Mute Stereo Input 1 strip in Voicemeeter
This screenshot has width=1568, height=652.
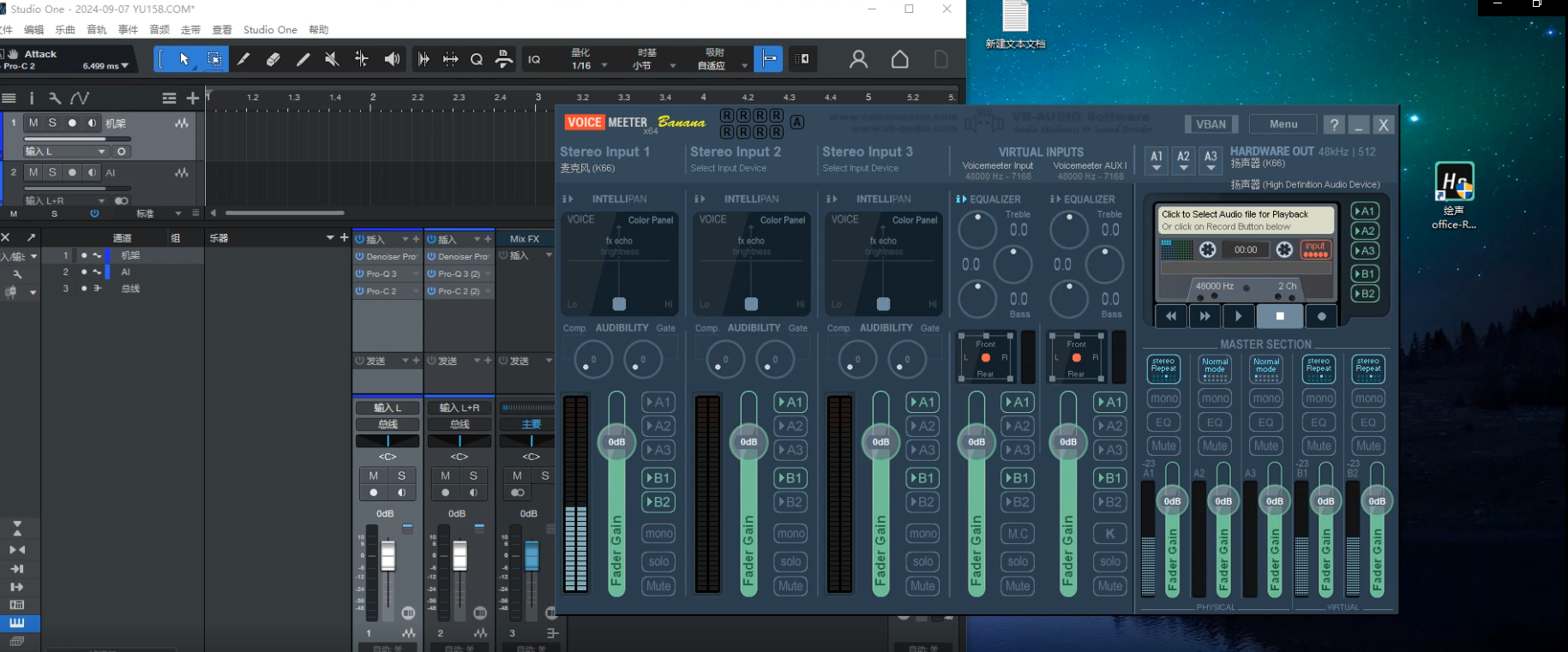coord(658,586)
